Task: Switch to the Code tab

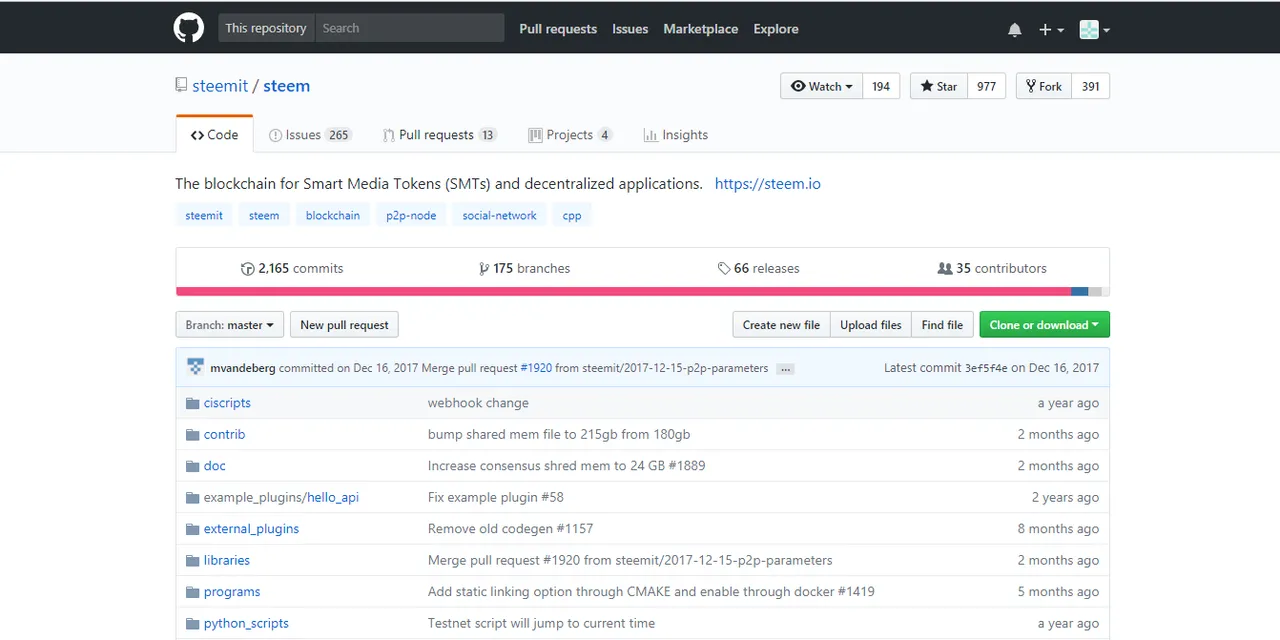Action: pyautogui.click(x=214, y=135)
